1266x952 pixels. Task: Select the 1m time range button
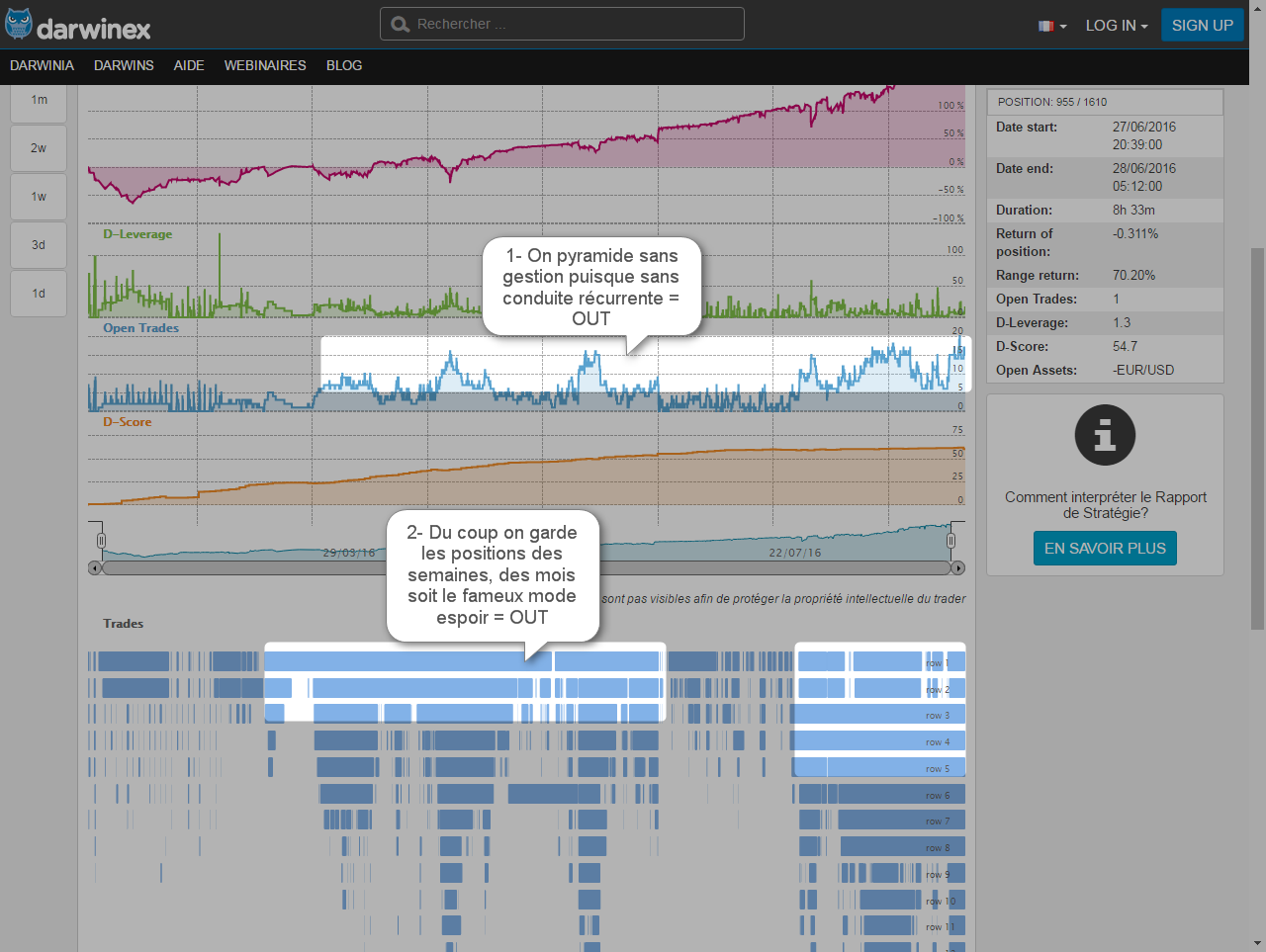pyautogui.click(x=39, y=100)
